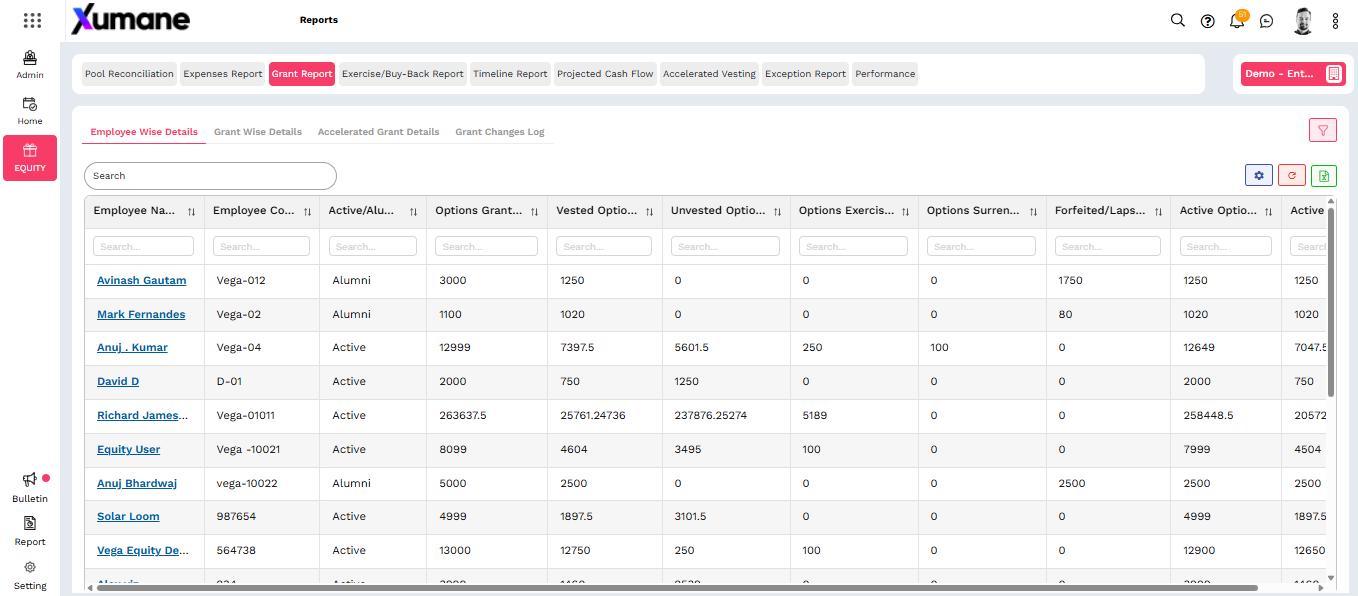The height and width of the screenshot is (596, 1358).
Task: Open Avinash Gautam employee link
Action: (141, 281)
